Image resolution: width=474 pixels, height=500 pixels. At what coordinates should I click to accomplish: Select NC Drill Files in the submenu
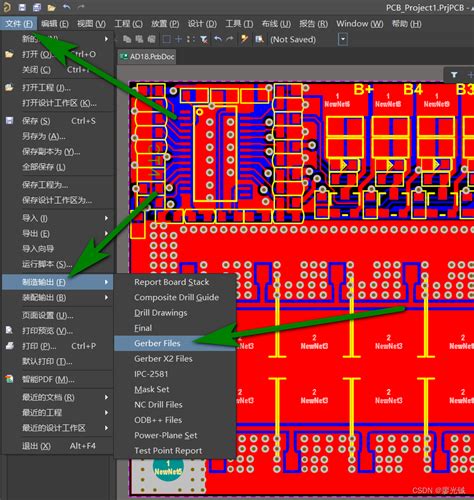pyautogui.click(x=175, y=405)
